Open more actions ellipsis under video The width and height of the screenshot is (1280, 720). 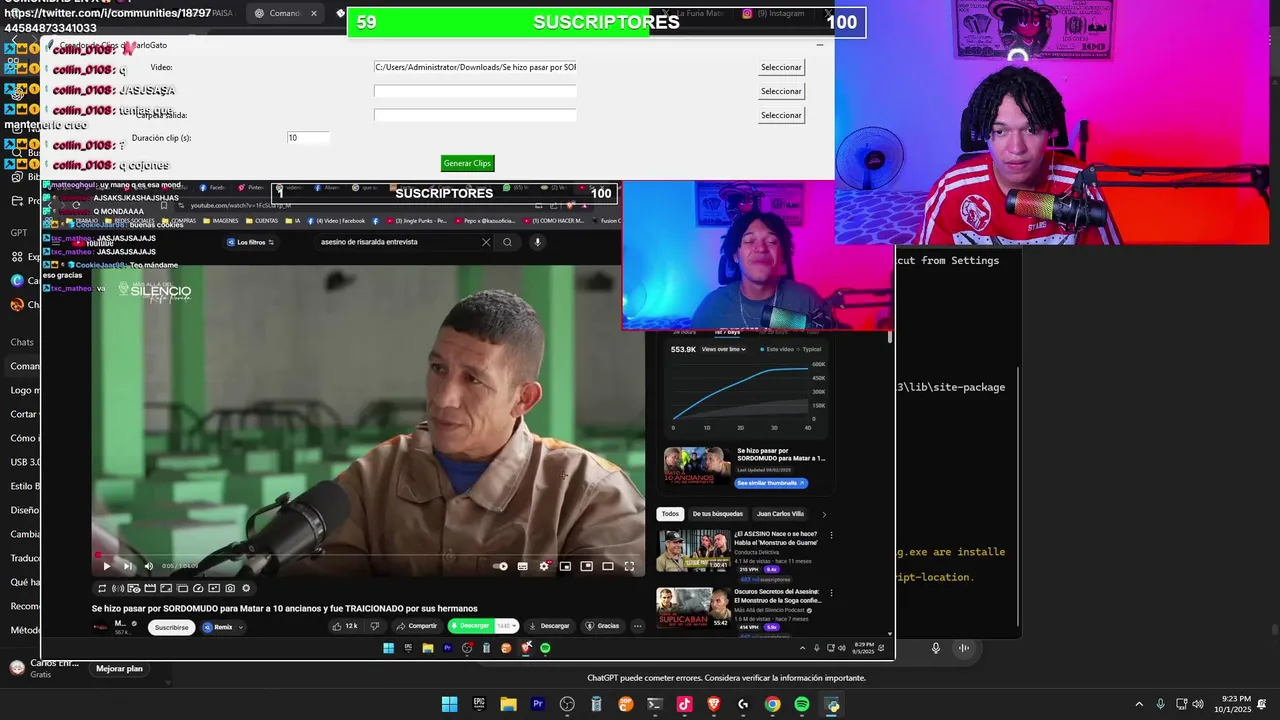pos(638,626)
